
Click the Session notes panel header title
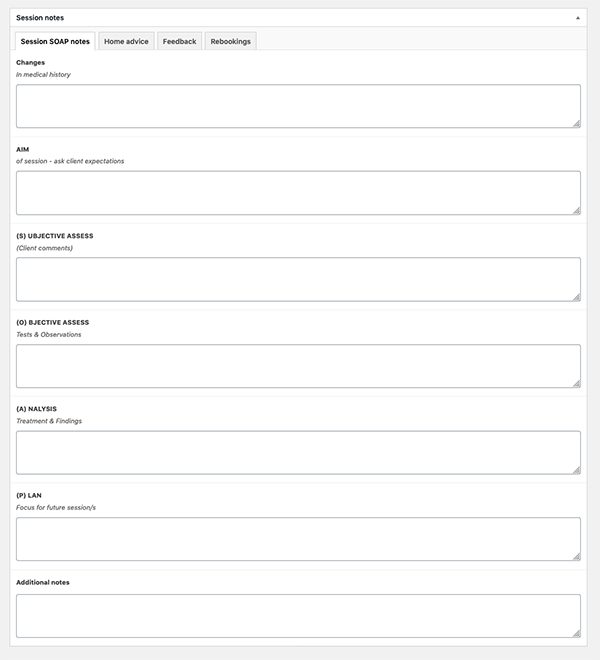[x=40, y=17]
